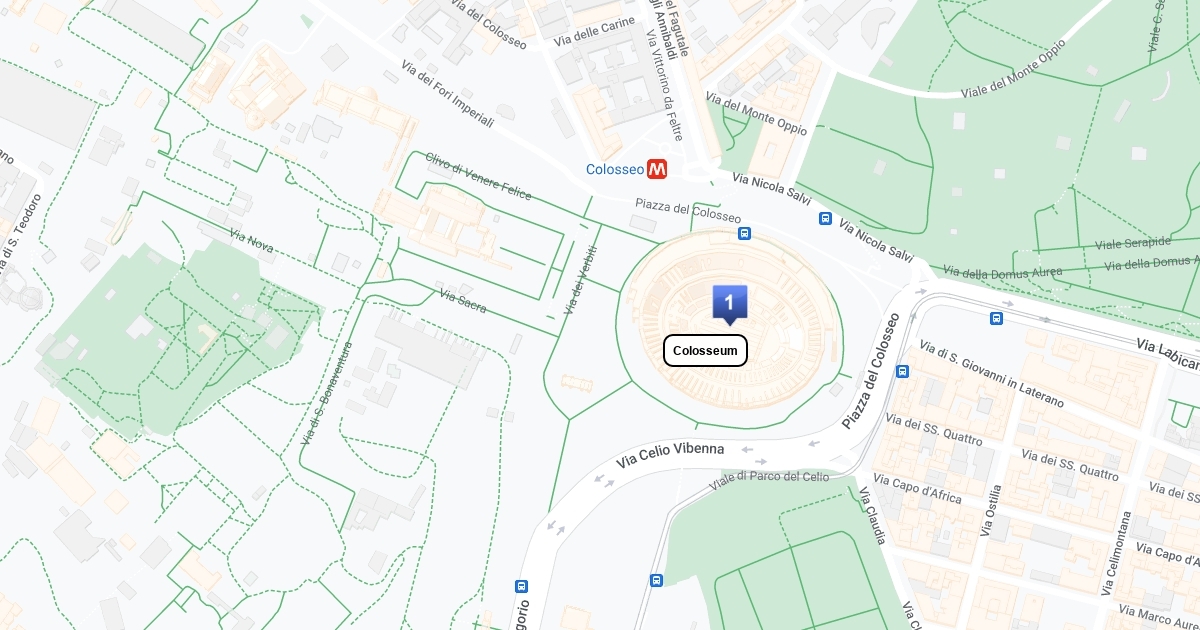Click the Clivo di Venere Felice label
This screenshot has width=1200, height=630.
pyautogui.click(x=478, y=177)
